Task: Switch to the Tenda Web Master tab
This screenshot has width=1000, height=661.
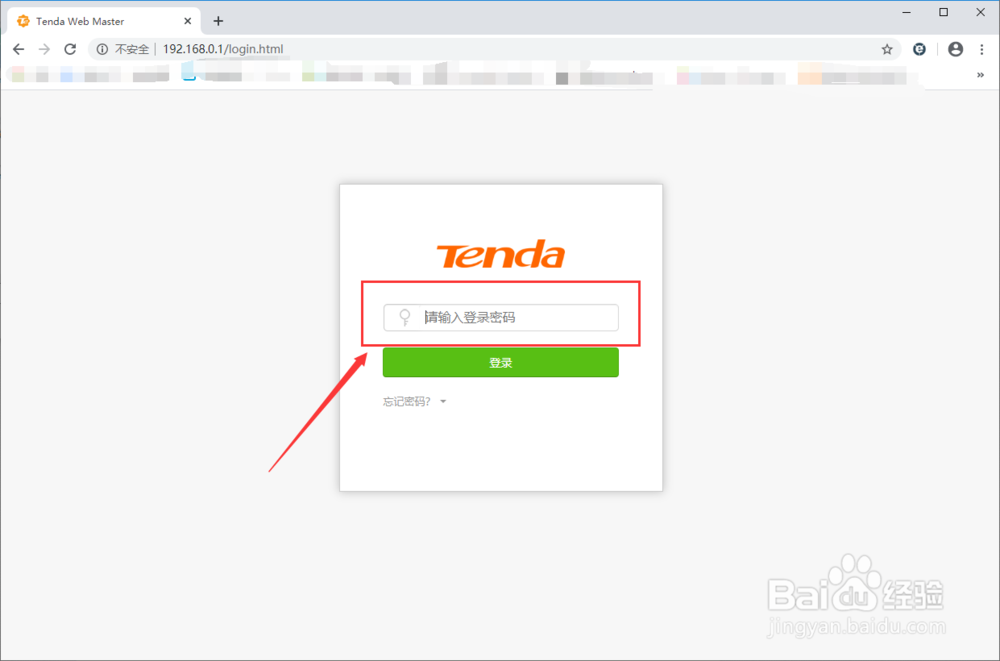Action: 104,21
